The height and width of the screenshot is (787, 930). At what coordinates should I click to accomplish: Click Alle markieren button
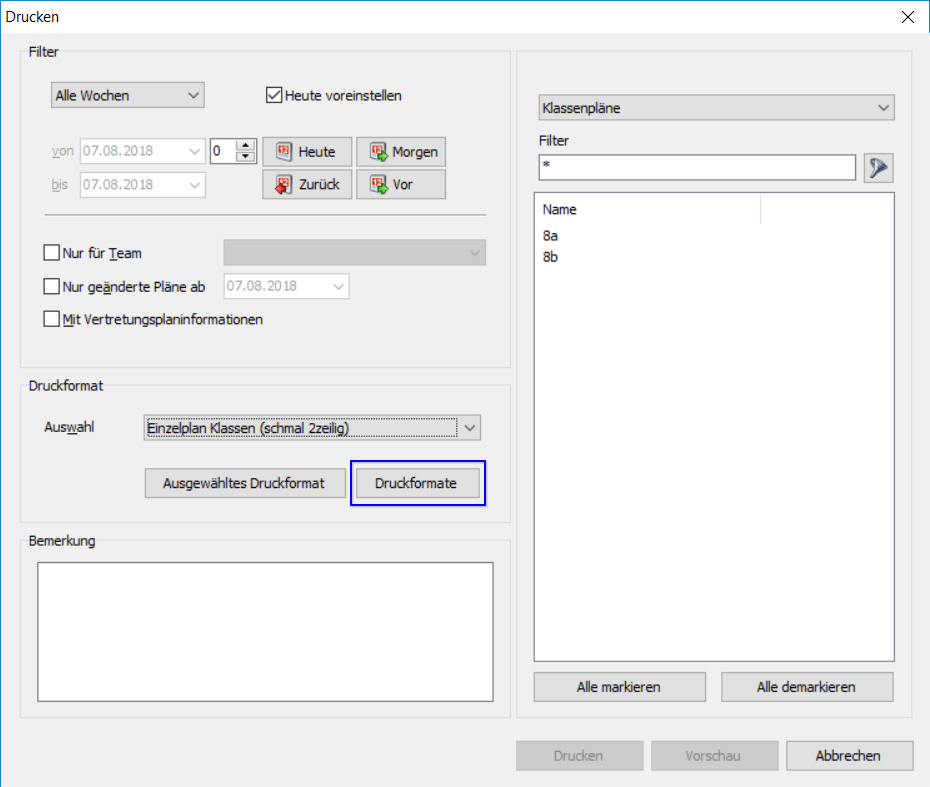[619, 687]
